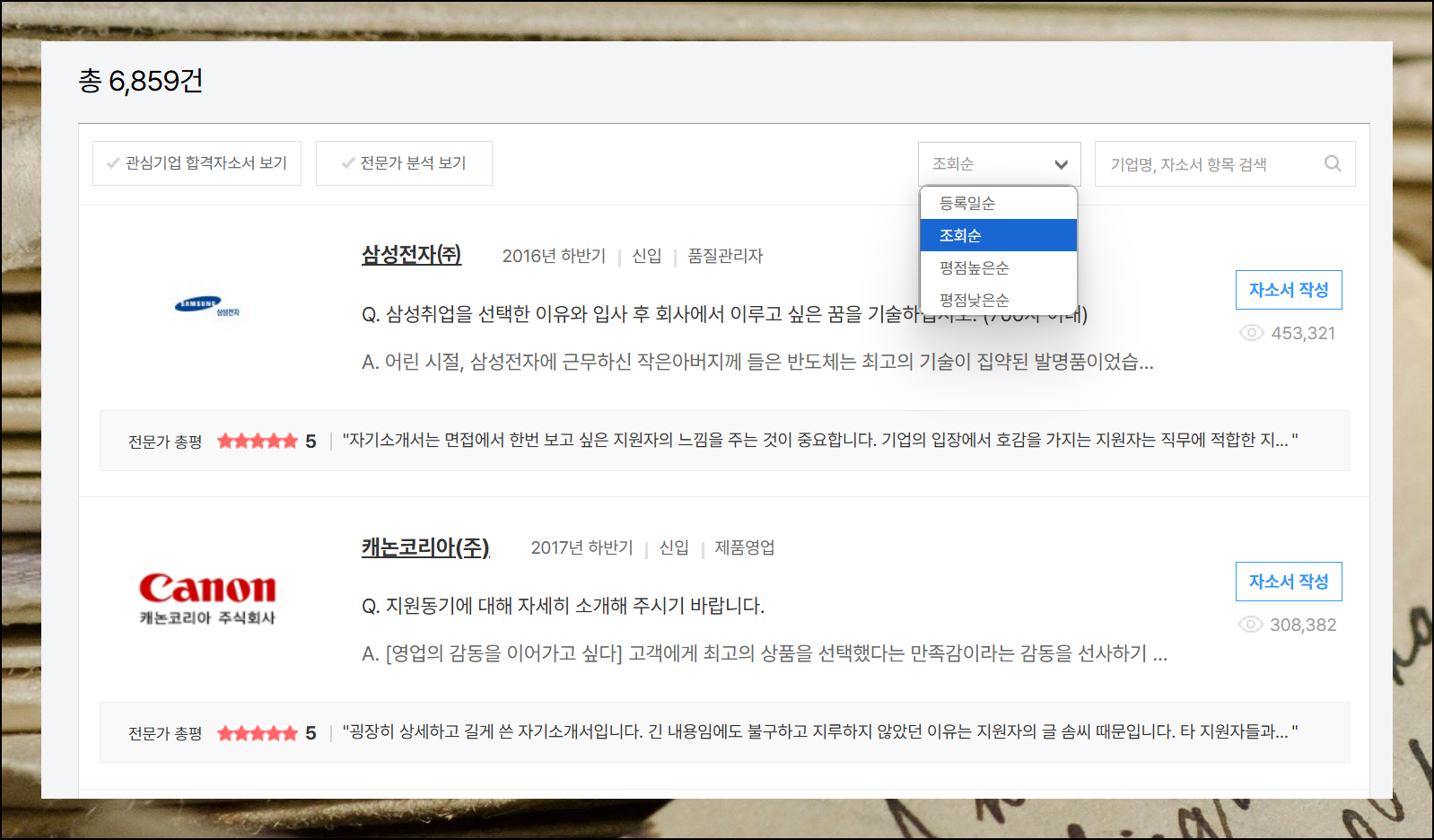This screenshot has width=1434, height=840.
Task: Click eye view-count icon beside 453,321
Action: coord(1251,333)
